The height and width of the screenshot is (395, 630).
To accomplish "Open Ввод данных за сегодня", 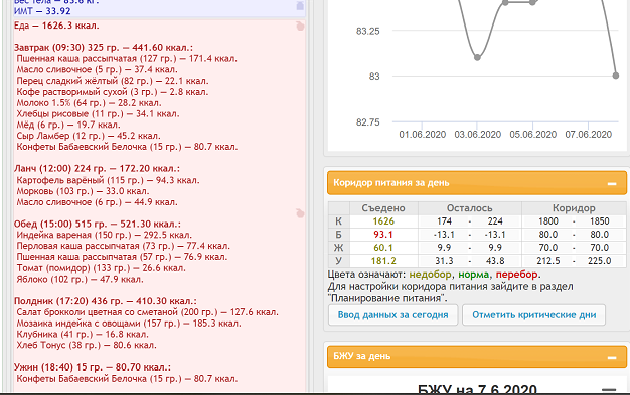I will coord(393,315).
